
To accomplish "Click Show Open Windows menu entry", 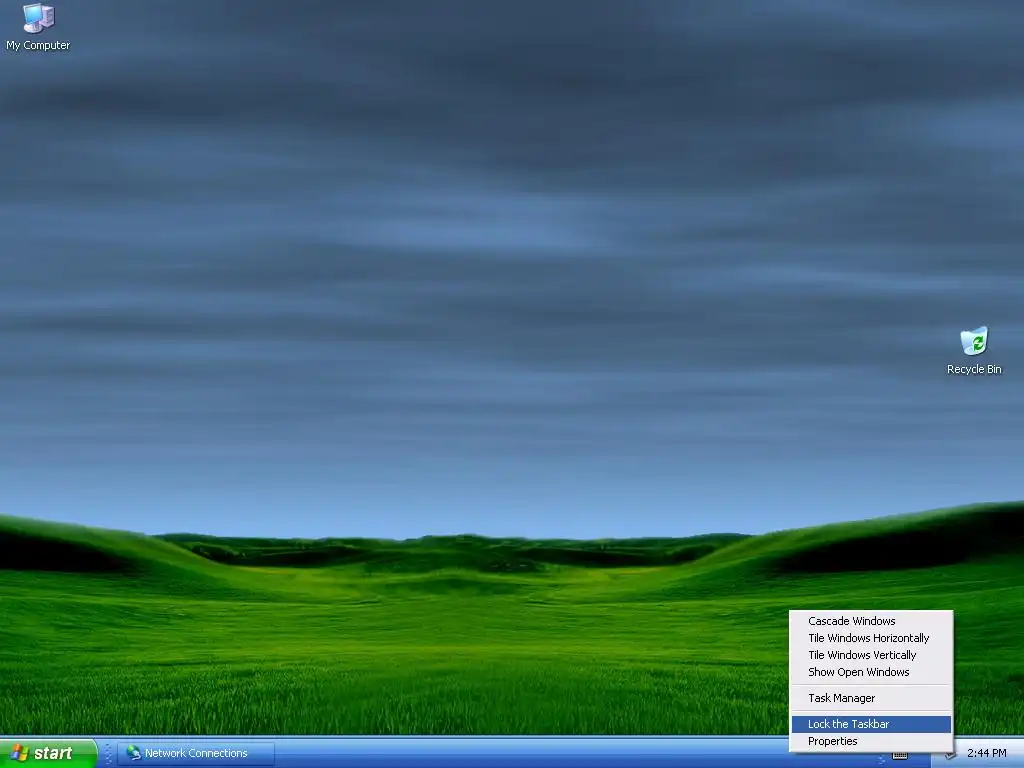I will click(871, 672).
